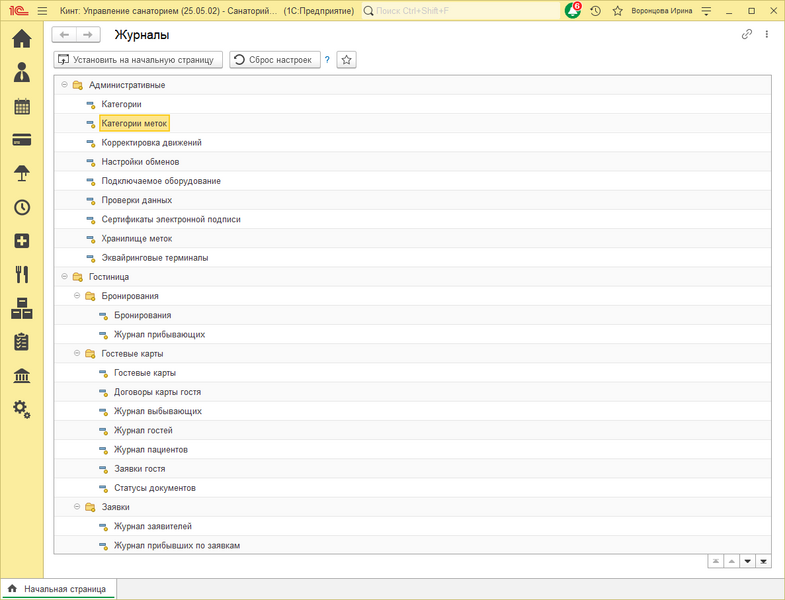785x600 pixels.
Task: Open the clock section icon in sidebar
Action: coord(22,207)
